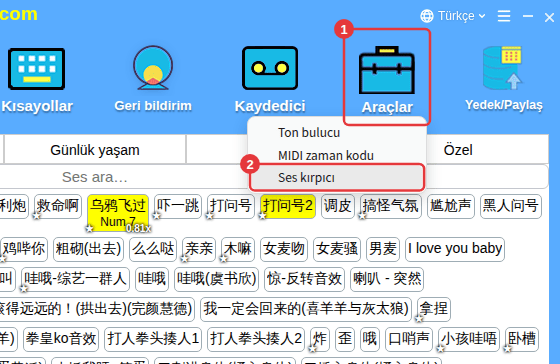
Task: Play the 小孩哇唔 sound
Action: point(469,339)
